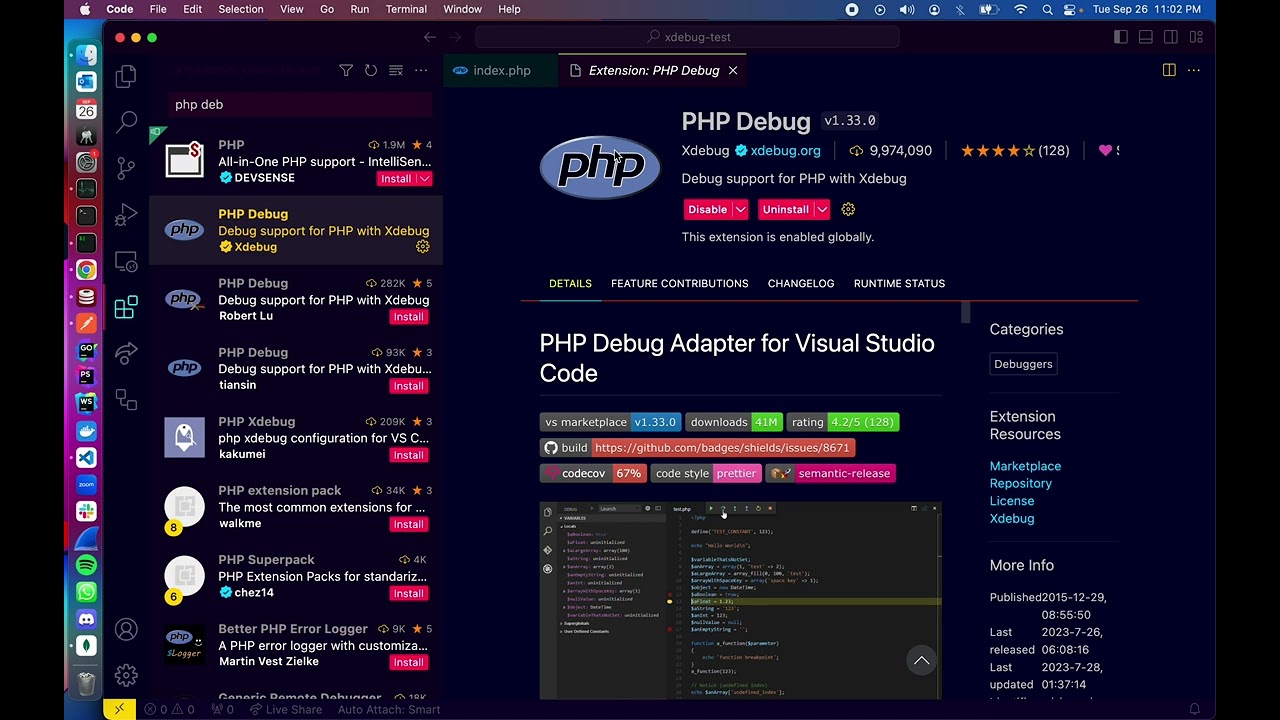Toggle secondary side bar visibility

coord(1171,37)
